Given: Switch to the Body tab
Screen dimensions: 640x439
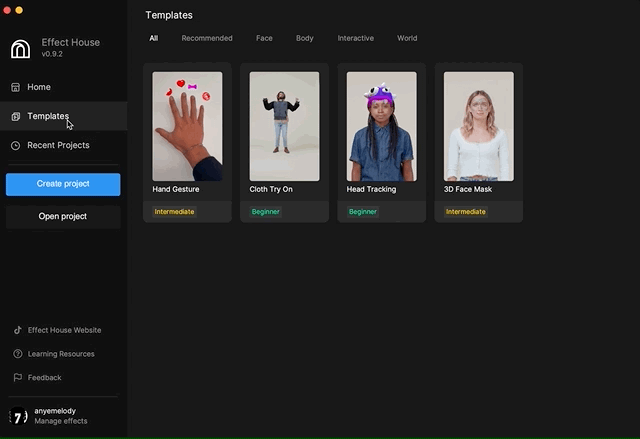Looking at the screenshot, I should tap(304, 38).
